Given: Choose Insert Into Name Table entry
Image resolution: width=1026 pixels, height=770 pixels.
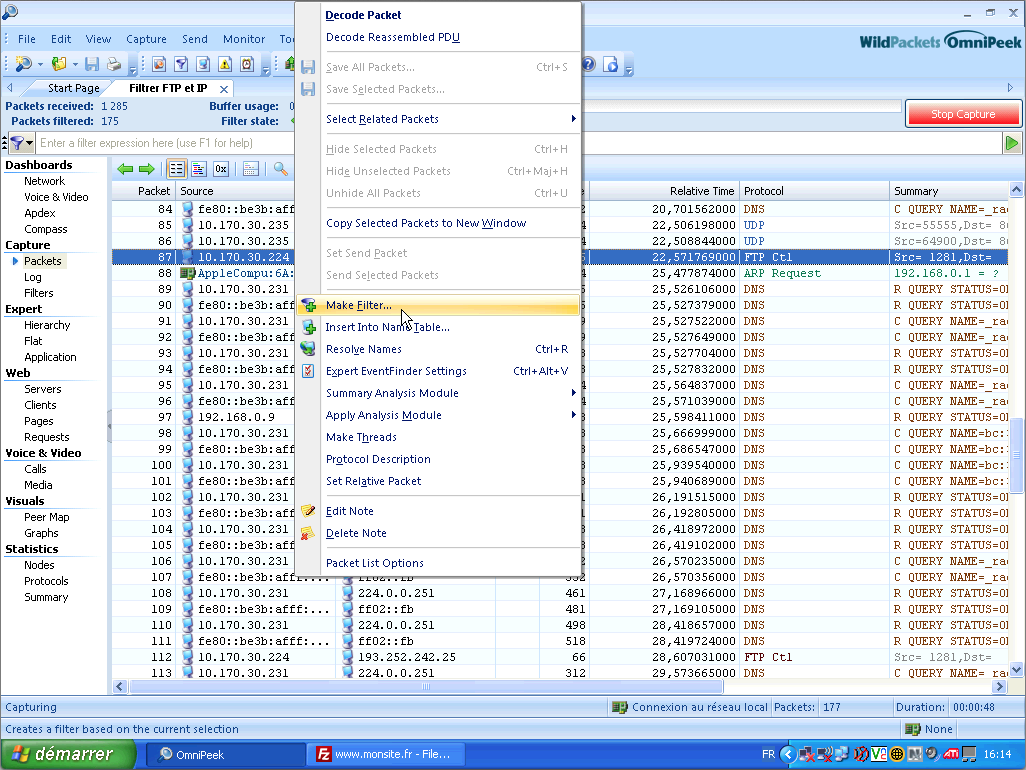Looking at the screenshot, I should (x=438, y=327).
